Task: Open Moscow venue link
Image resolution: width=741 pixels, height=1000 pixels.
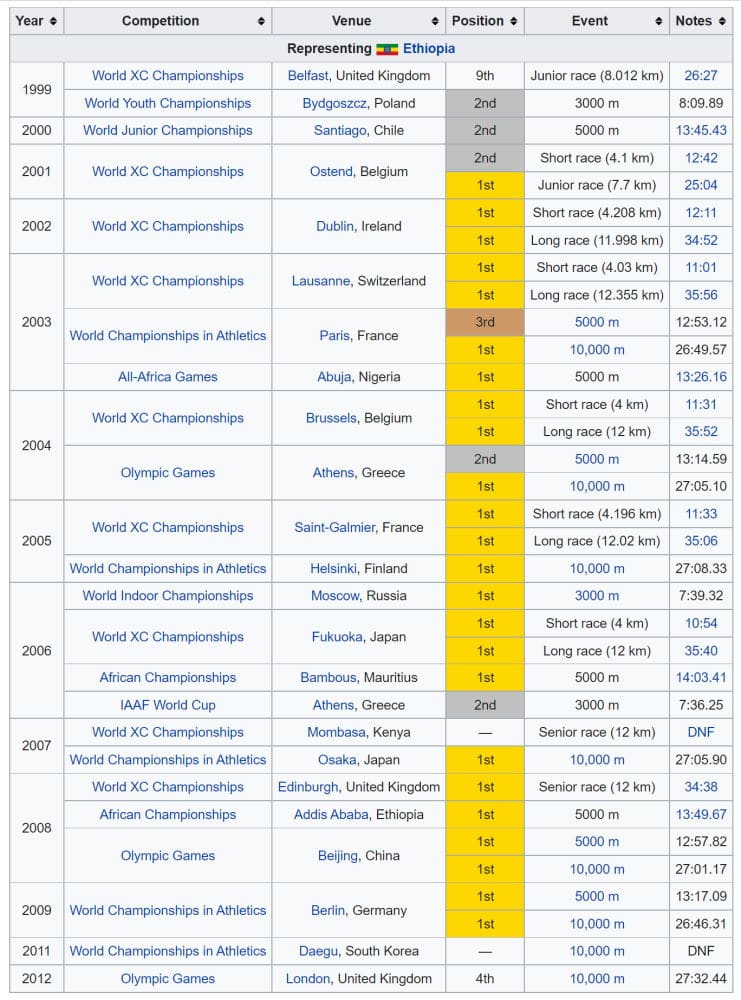Action: pos(335,596)
